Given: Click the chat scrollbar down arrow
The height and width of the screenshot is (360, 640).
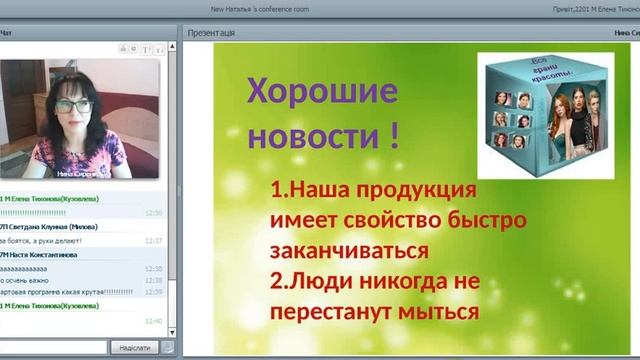Looking at the screenshot, I should pos(172,332).
